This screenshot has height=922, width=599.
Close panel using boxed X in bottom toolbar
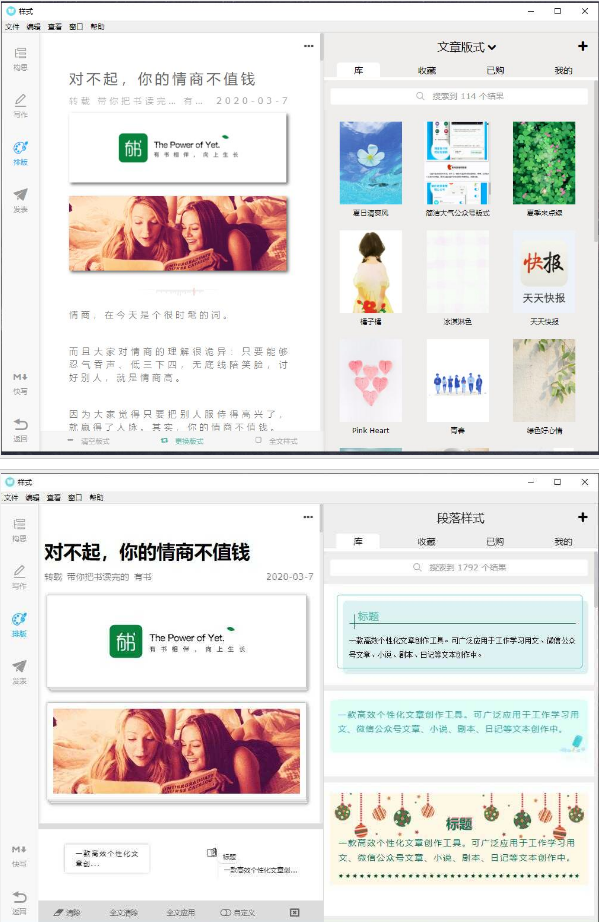click(295, 913)
